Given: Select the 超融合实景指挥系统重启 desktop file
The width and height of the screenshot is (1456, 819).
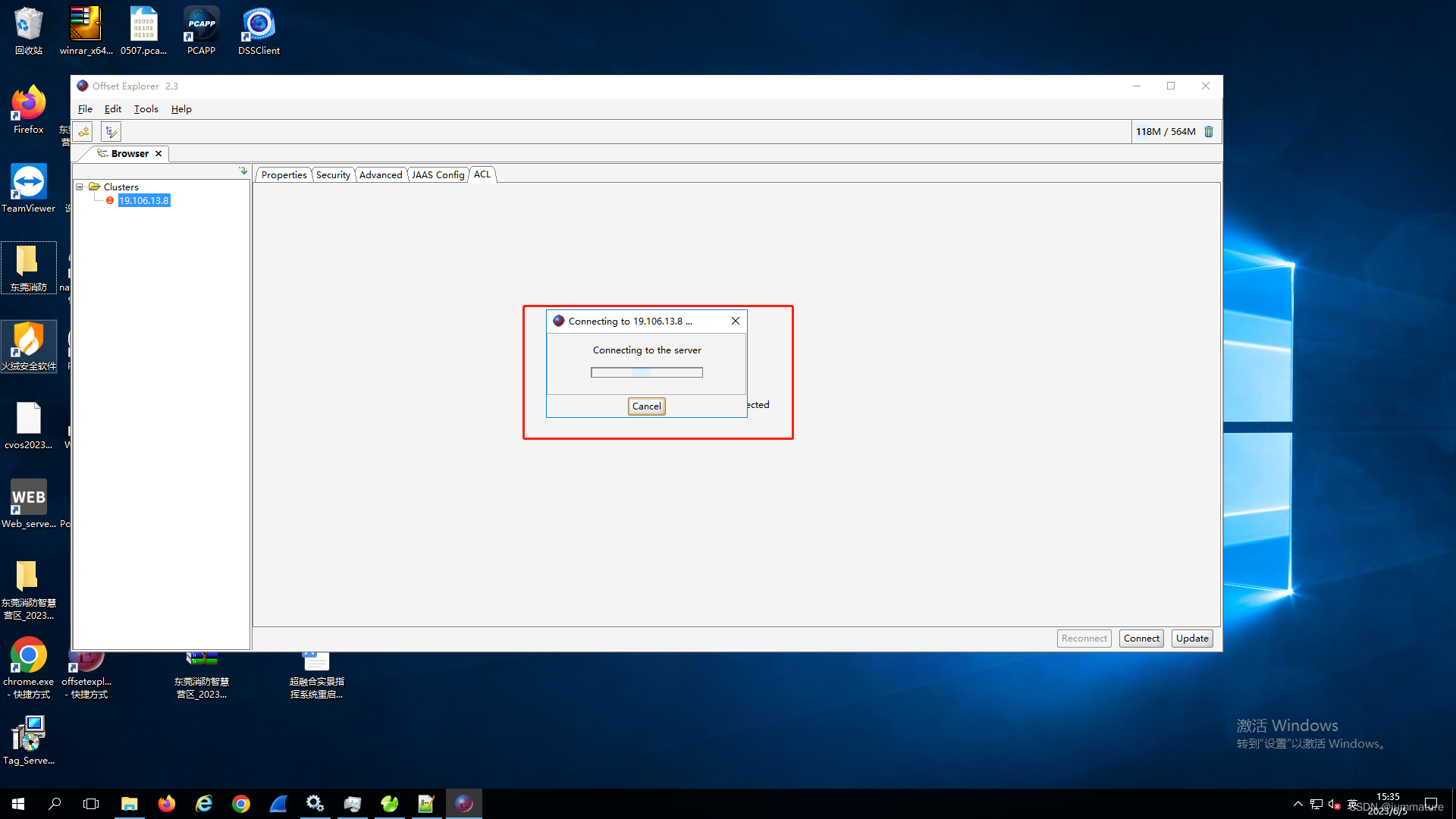Looking at the screenshot, I should tap(316, 674).
